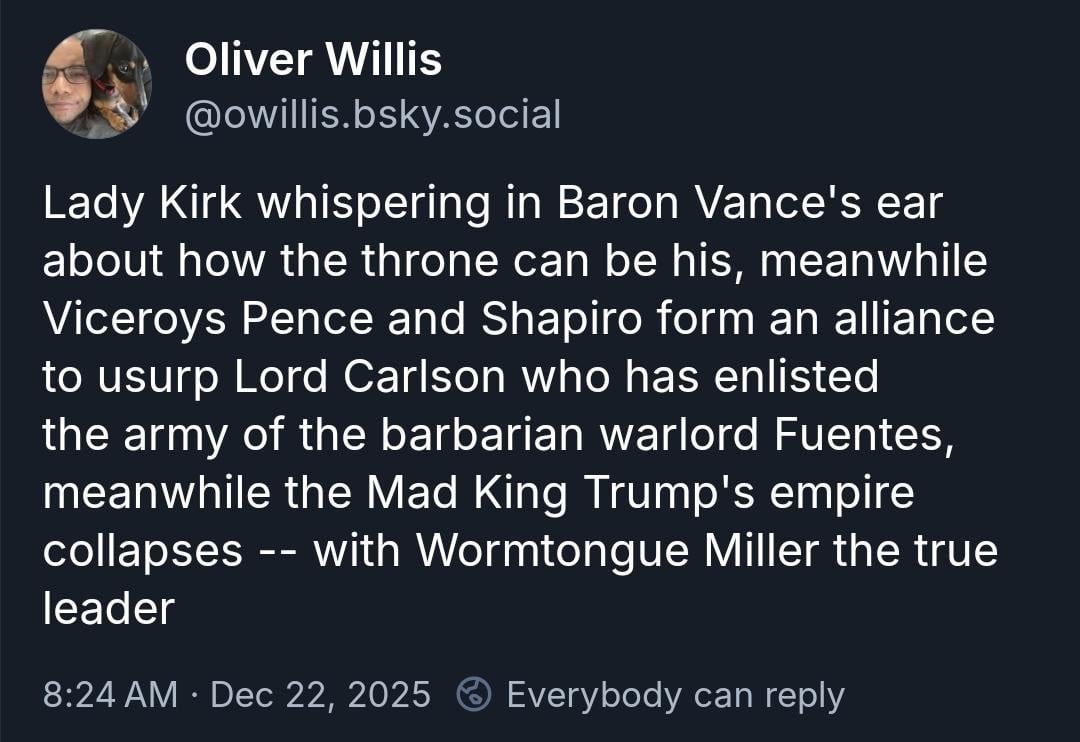Click the word "collapses" in the post
This screenshot has width=1080, height=742.
click(x=143, y=551)
